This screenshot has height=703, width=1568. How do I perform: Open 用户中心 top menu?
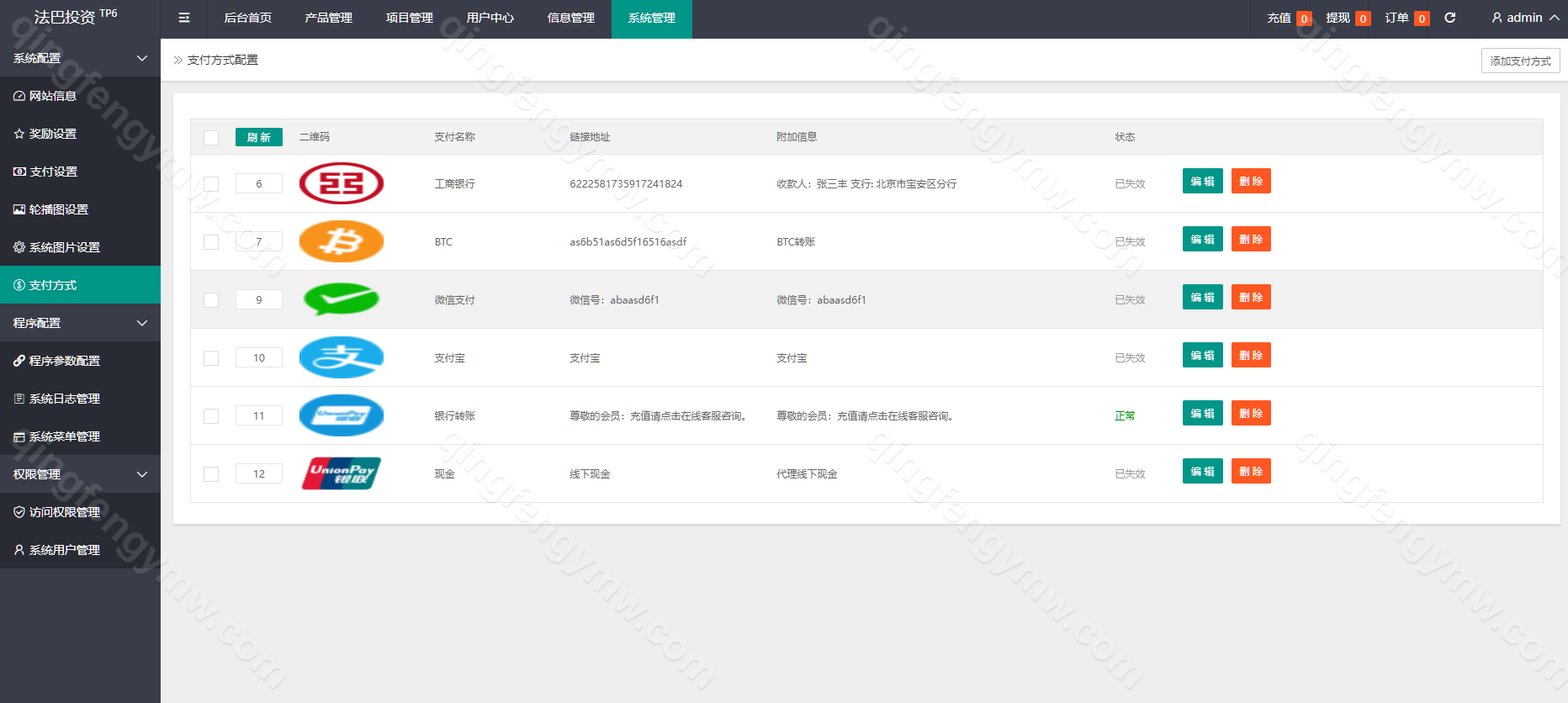490,18
